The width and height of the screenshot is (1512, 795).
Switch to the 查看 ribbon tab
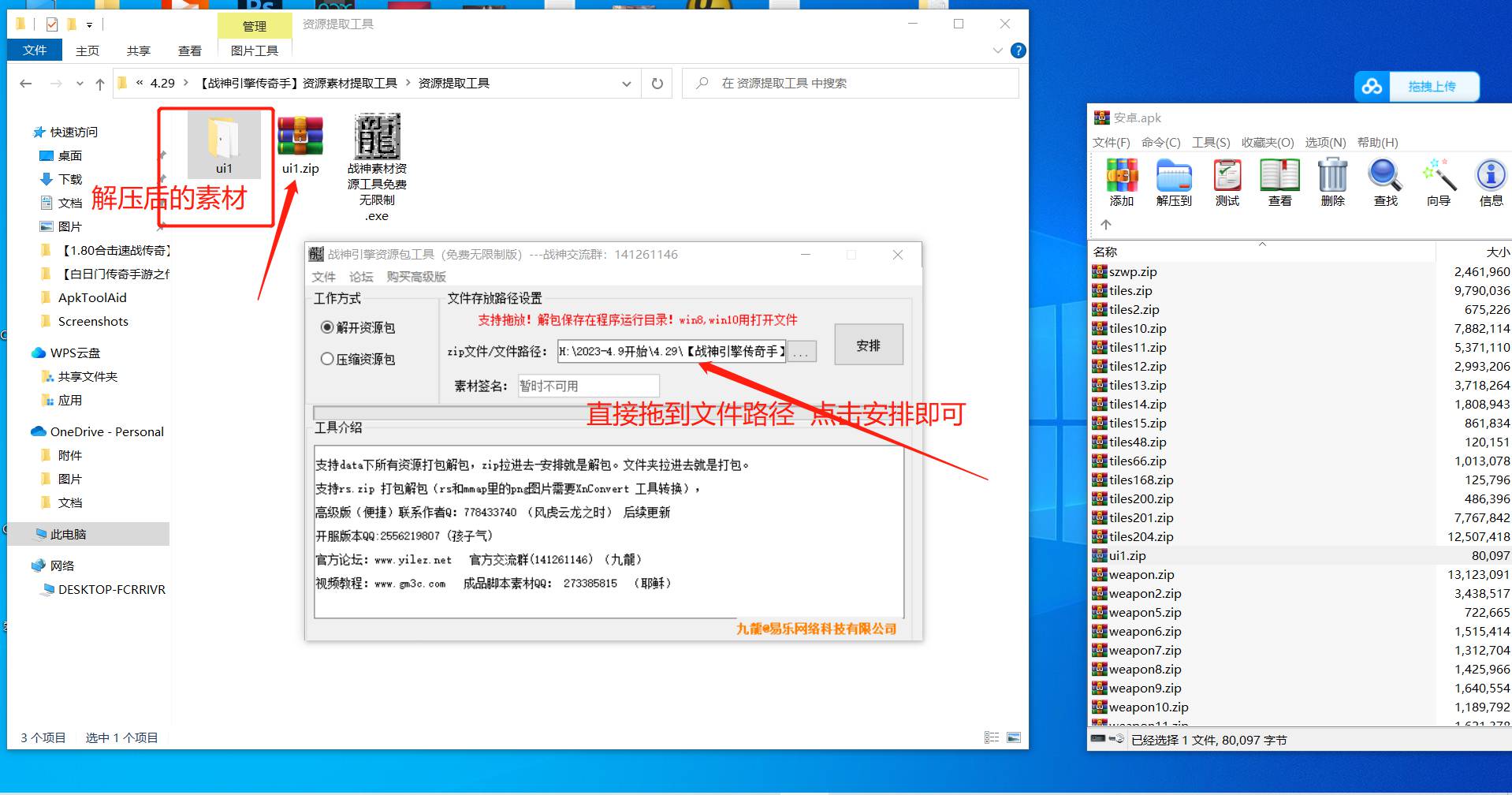(x=189, y=50)
